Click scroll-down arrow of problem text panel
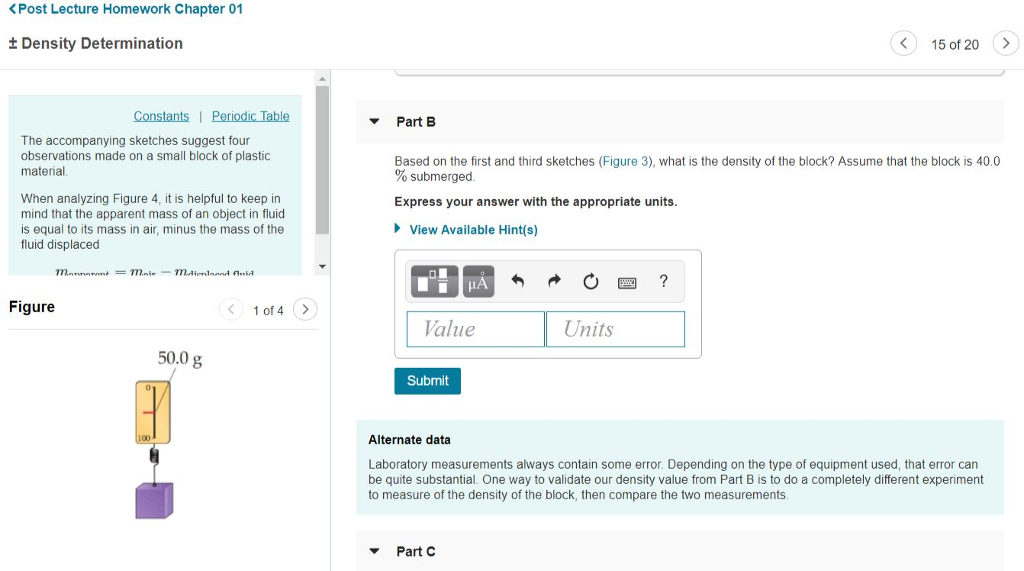 [x=322, y=267]
